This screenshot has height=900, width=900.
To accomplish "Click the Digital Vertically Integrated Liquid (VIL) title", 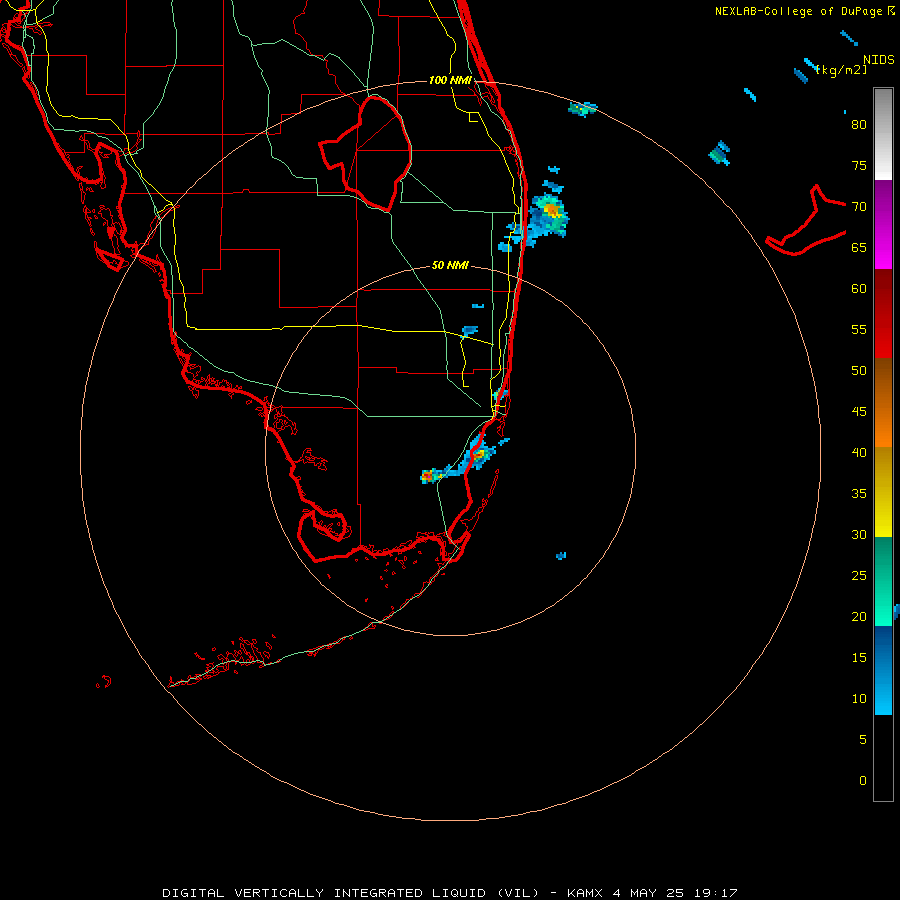I will [x=350, y=893].
